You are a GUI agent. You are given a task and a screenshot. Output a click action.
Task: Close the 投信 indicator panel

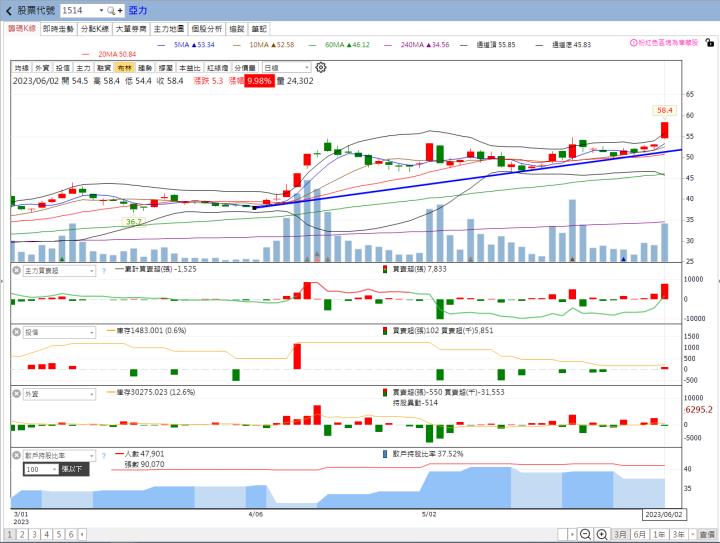[16, 331]
